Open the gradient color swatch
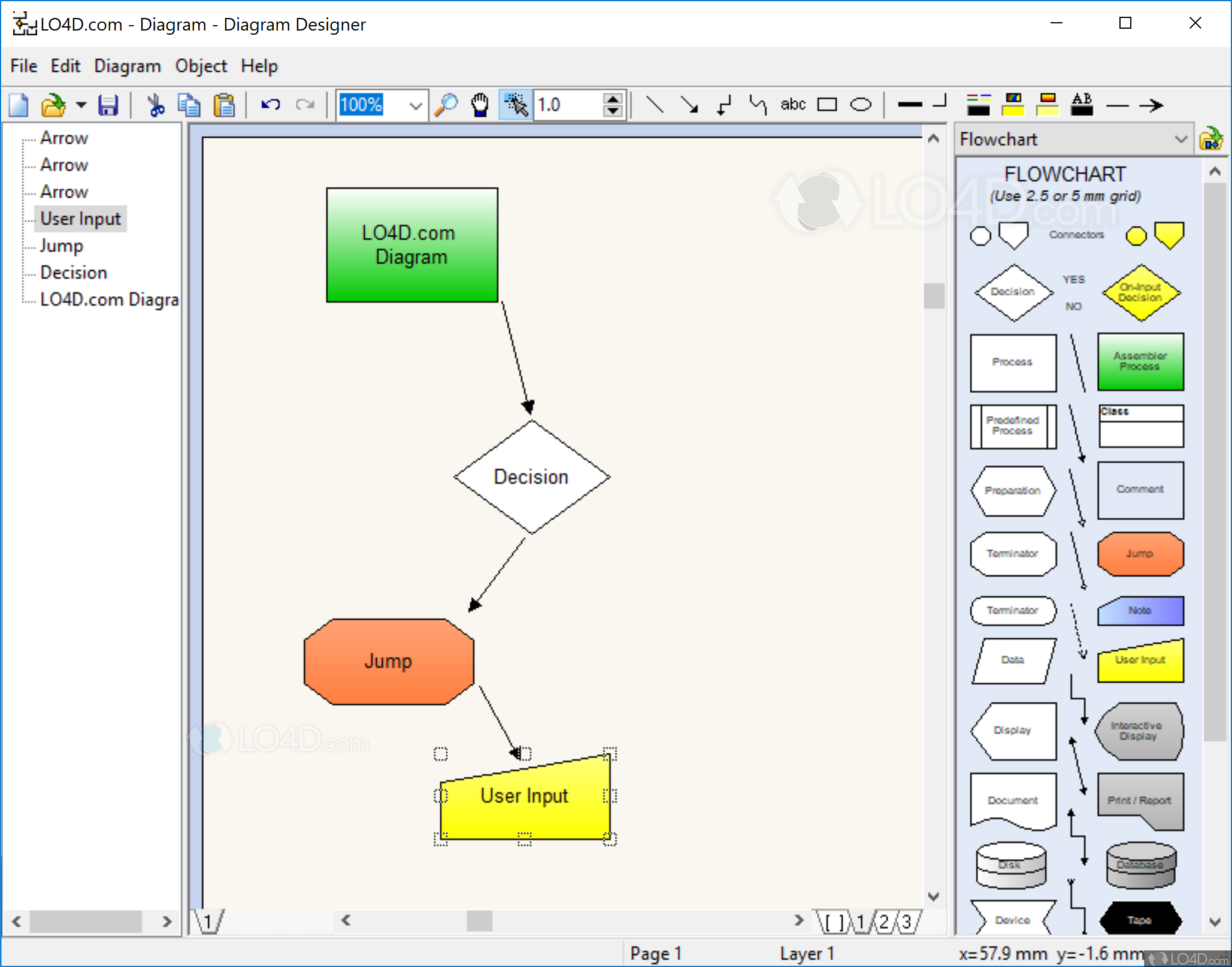This screenshot has height=967, width=1232. coord(1048,105)
